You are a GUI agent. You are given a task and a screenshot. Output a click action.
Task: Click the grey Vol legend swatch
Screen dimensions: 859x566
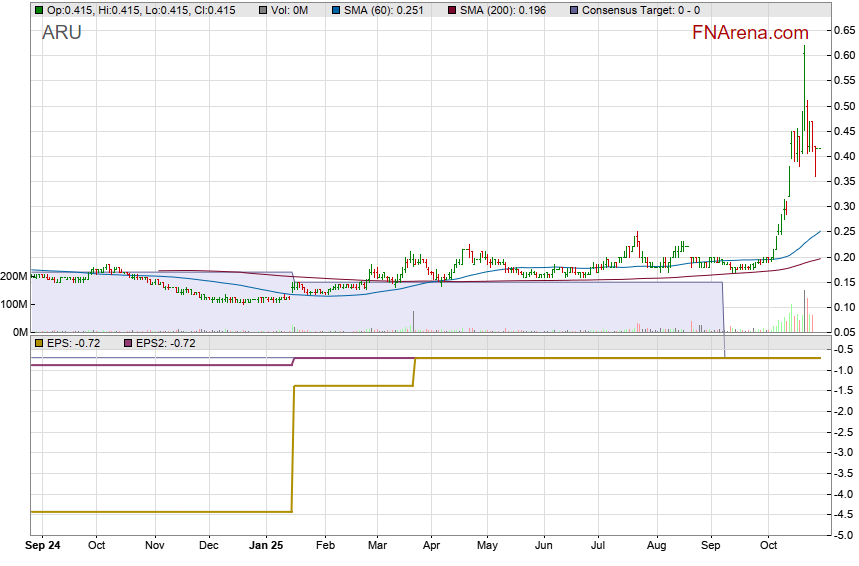click(262, 10)
